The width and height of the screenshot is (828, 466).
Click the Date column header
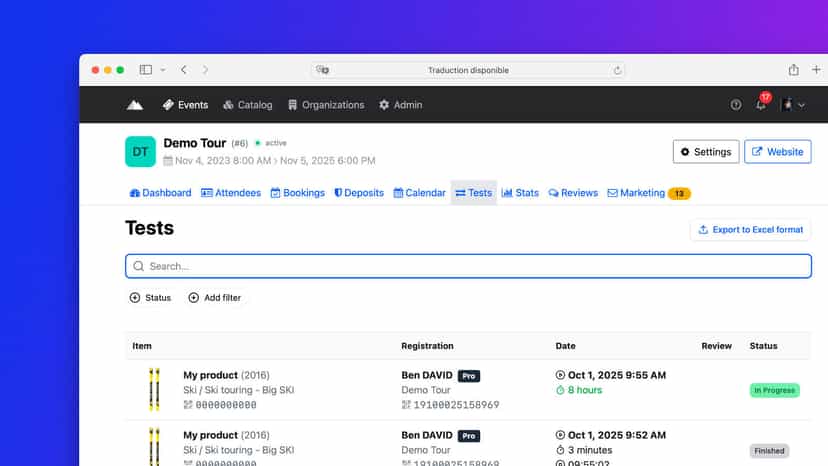click(x=566, y=346)
